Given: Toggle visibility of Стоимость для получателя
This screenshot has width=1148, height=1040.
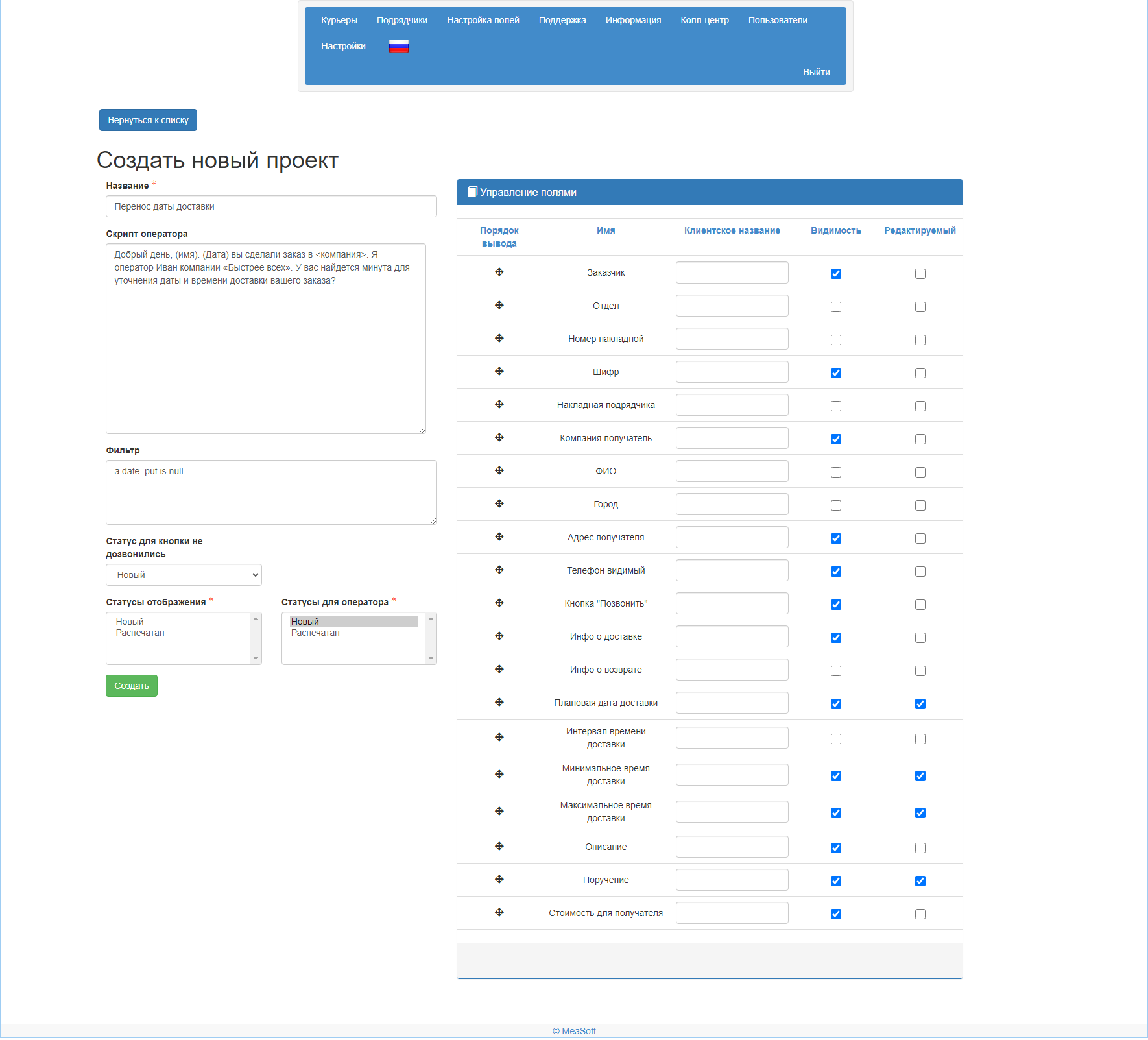Looking at the screenshot, I should [836, 914].
